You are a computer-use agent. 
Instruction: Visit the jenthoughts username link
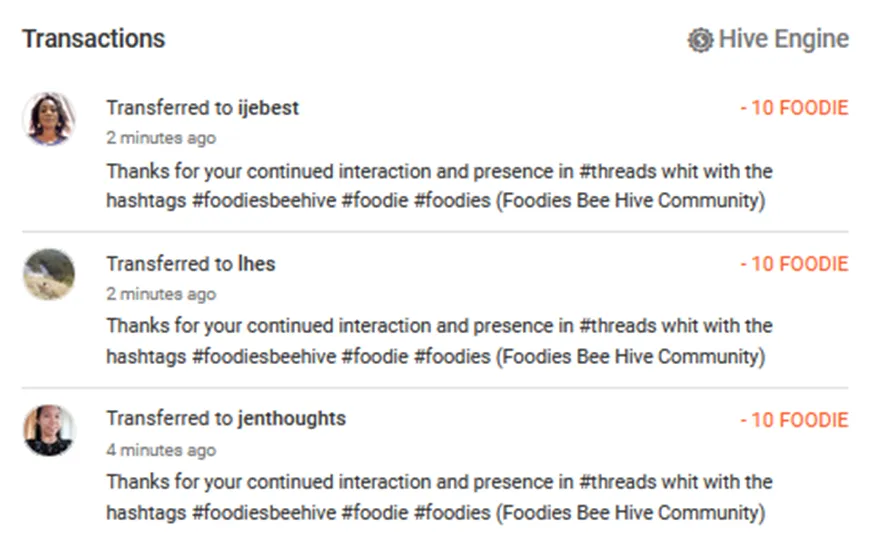click(x=291, y=419)
